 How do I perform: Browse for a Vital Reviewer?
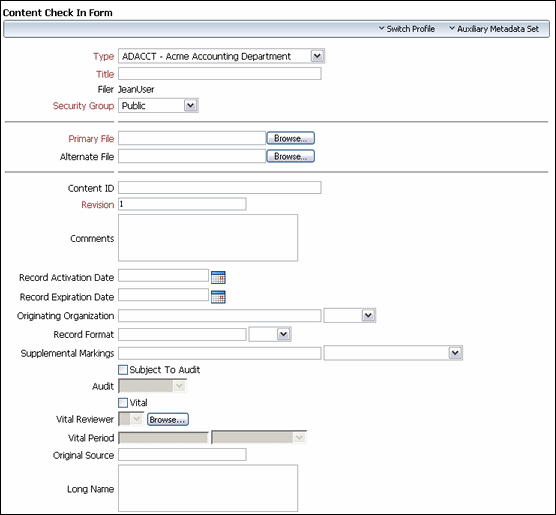[168, 420]
